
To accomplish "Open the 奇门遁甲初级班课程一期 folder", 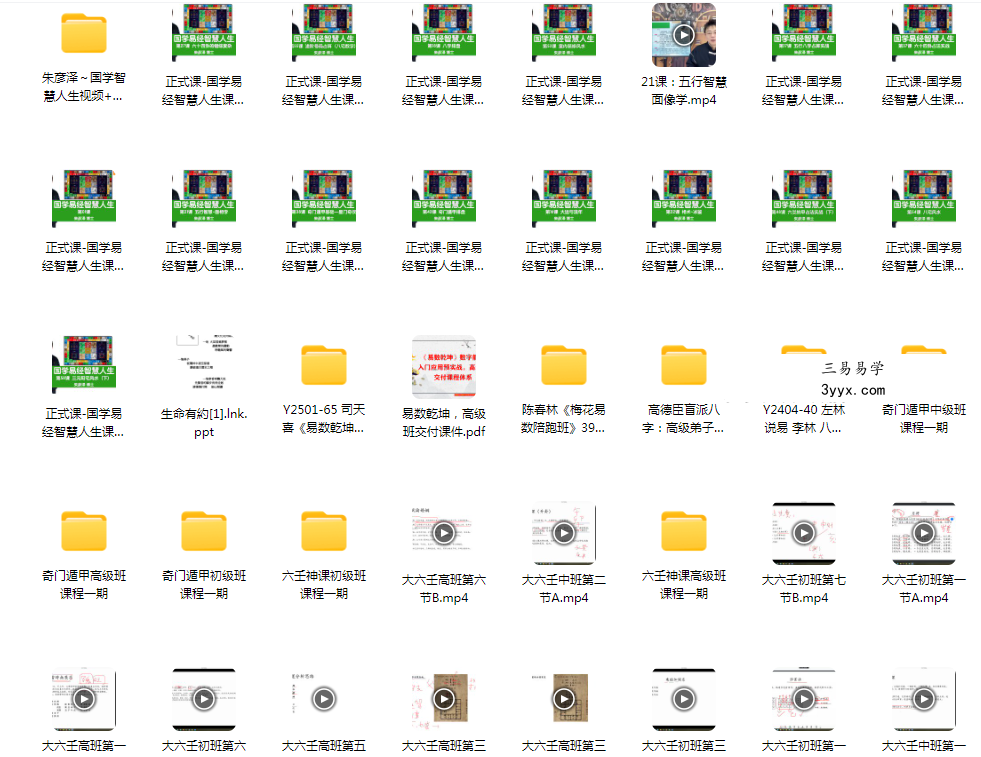I will click(x=204, y=532).
